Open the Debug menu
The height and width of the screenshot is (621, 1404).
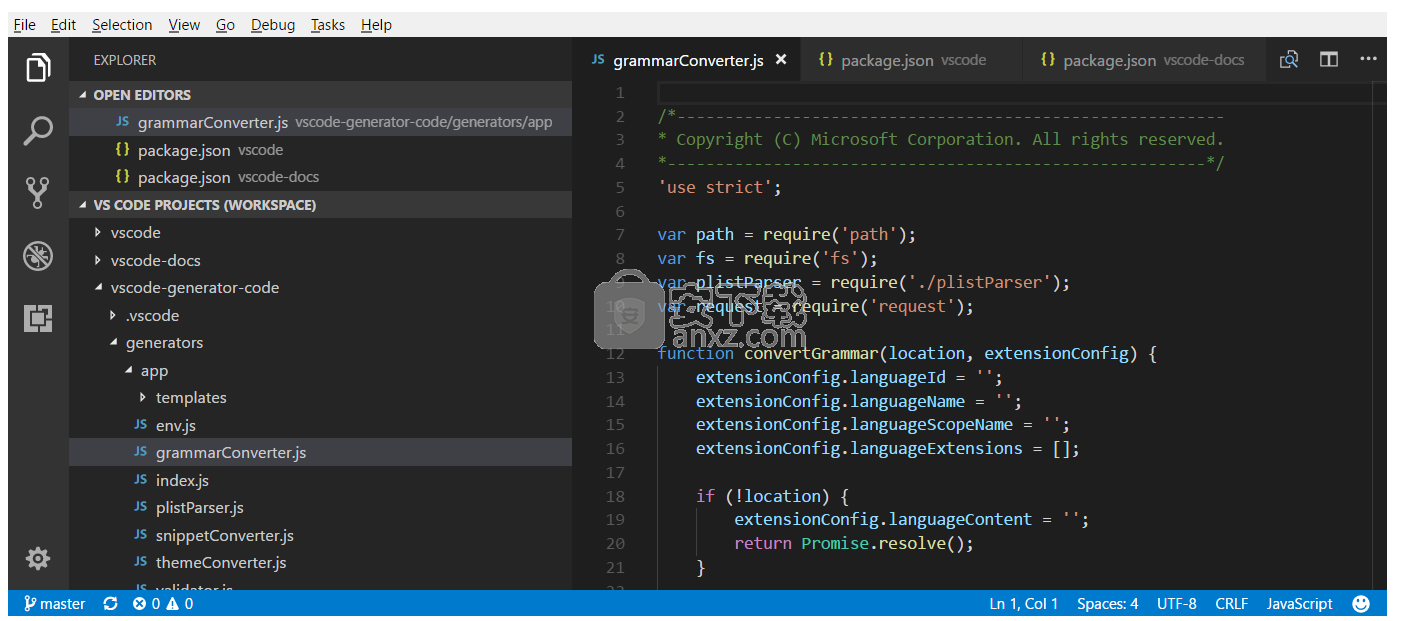tap(273, 25)
